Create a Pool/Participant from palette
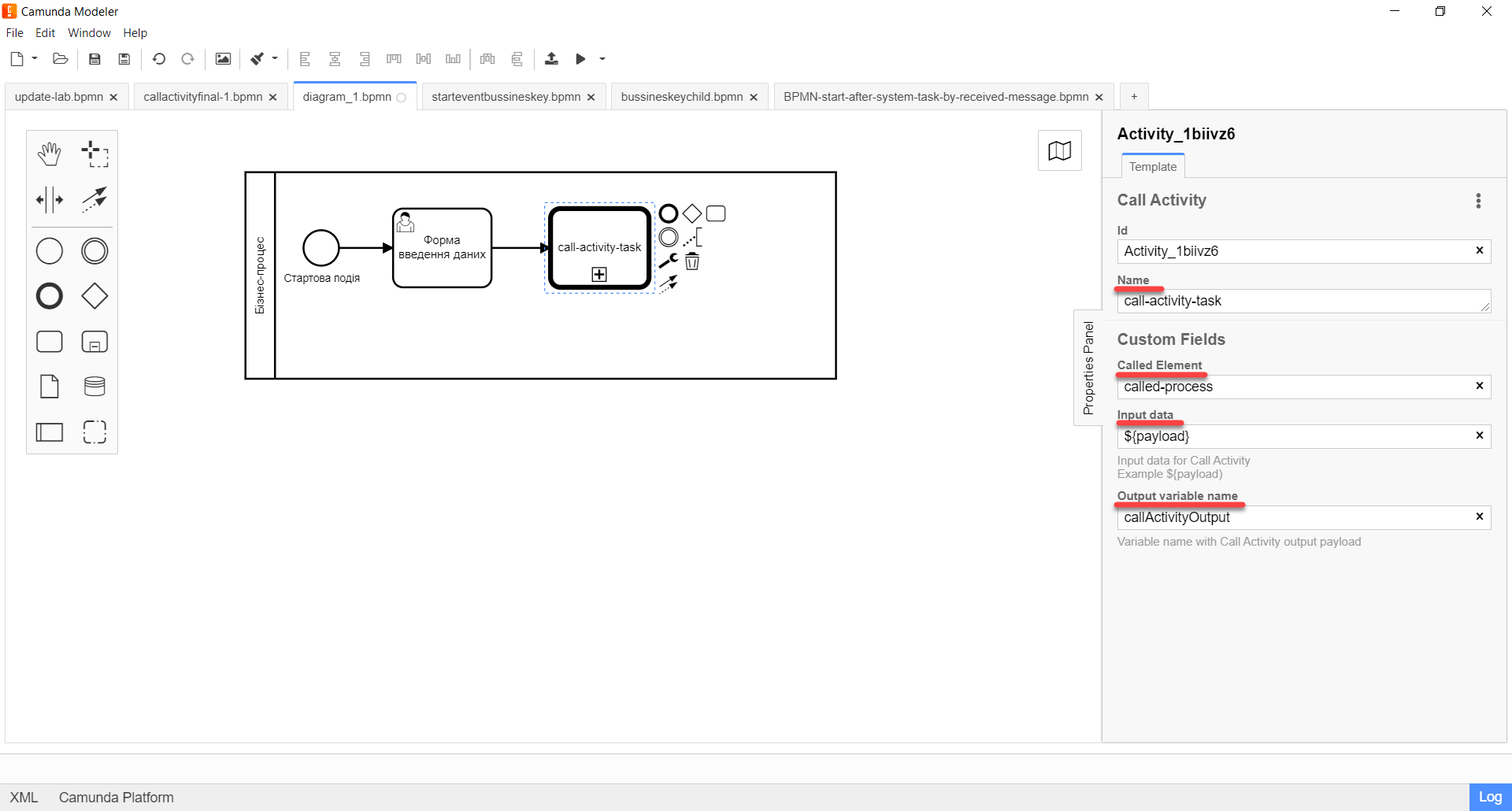Viewport: 1512px width, 811px height. coord(50,431)
